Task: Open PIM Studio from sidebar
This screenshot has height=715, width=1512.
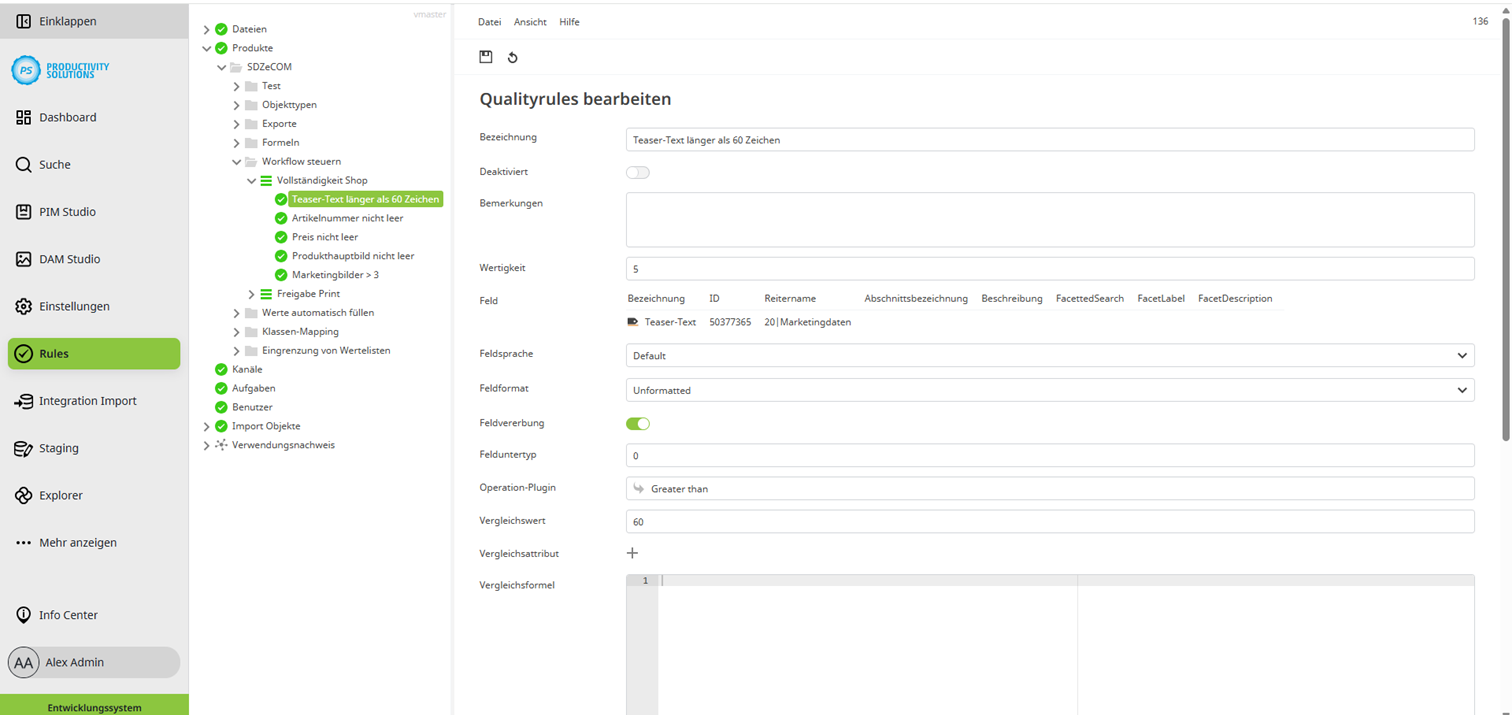Action: tap(67, 212)
